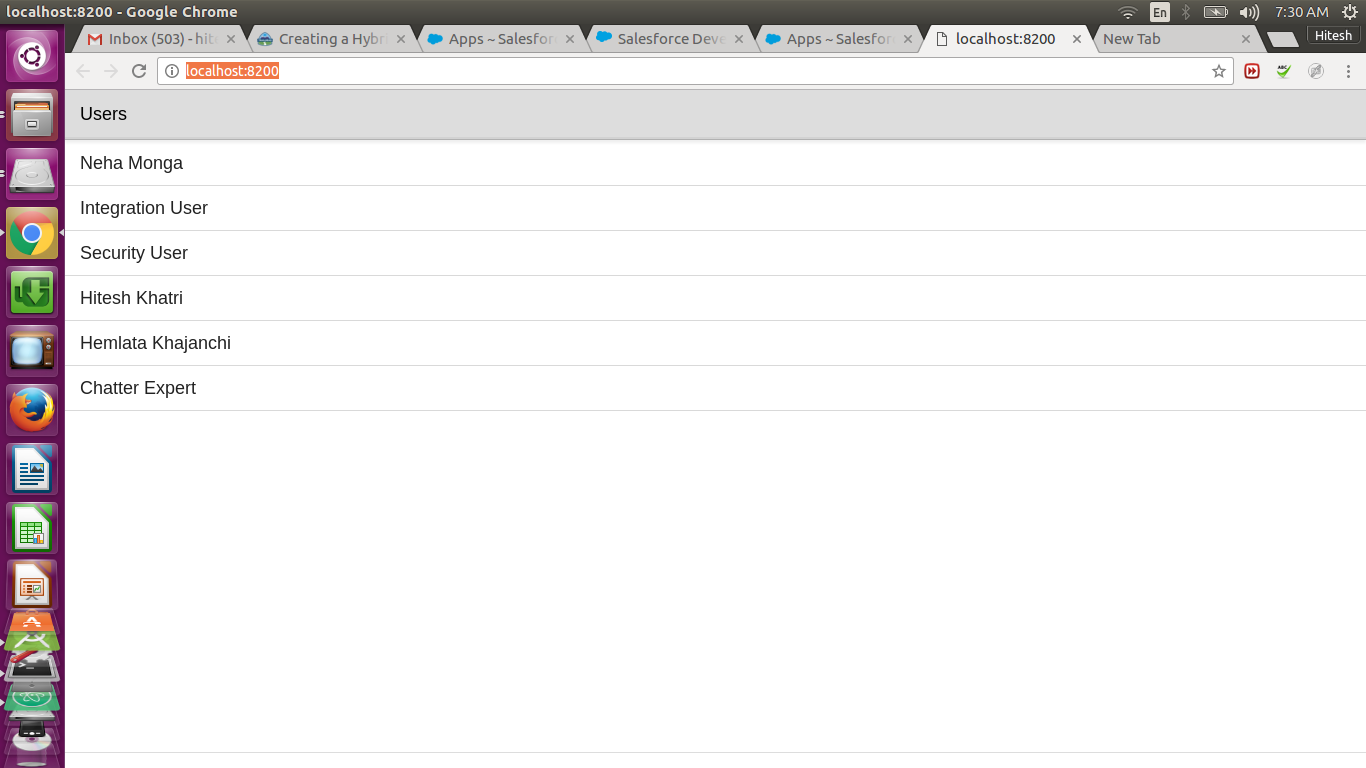The image size is (1366, 768).
Task: Open the disk drive launcher icon
Action: coord(32,174)
